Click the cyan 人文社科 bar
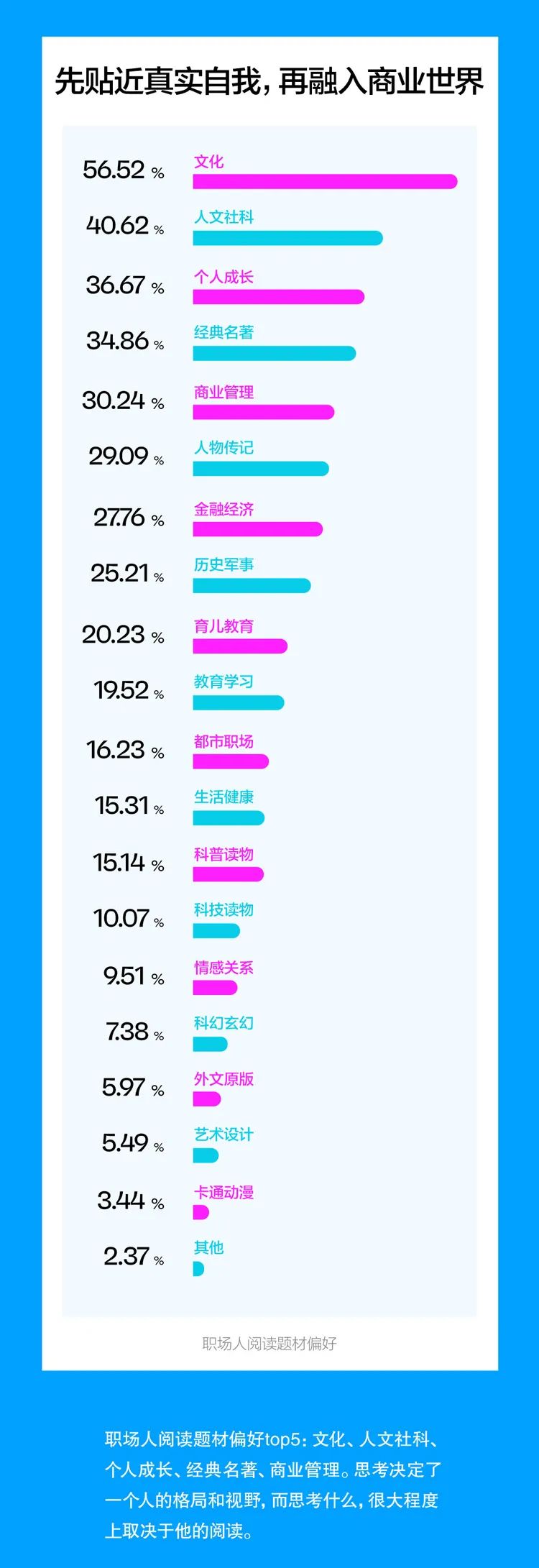 [x=287, y=238]
